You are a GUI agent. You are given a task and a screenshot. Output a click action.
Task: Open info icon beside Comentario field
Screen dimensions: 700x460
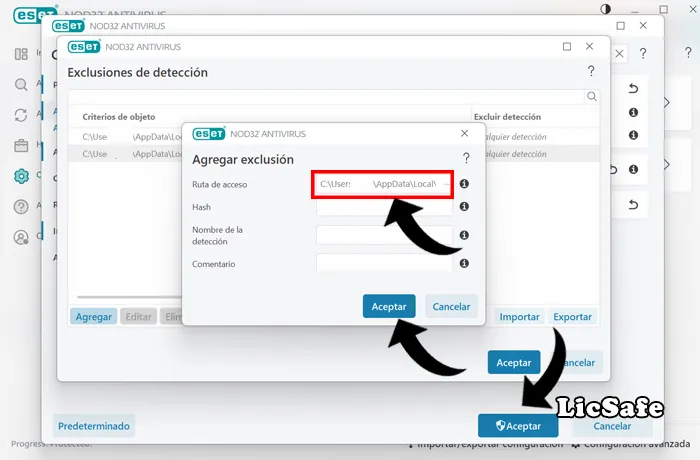(x=464, y=263)
